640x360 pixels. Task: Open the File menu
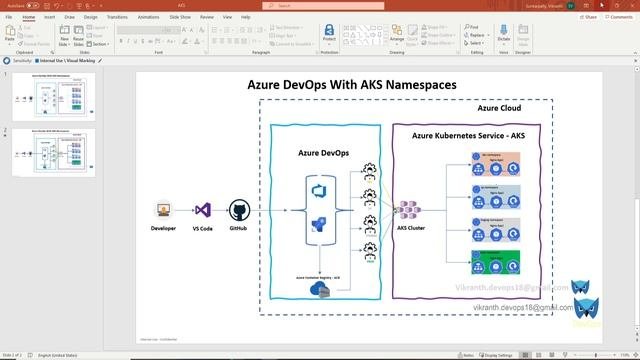[9, 17]
